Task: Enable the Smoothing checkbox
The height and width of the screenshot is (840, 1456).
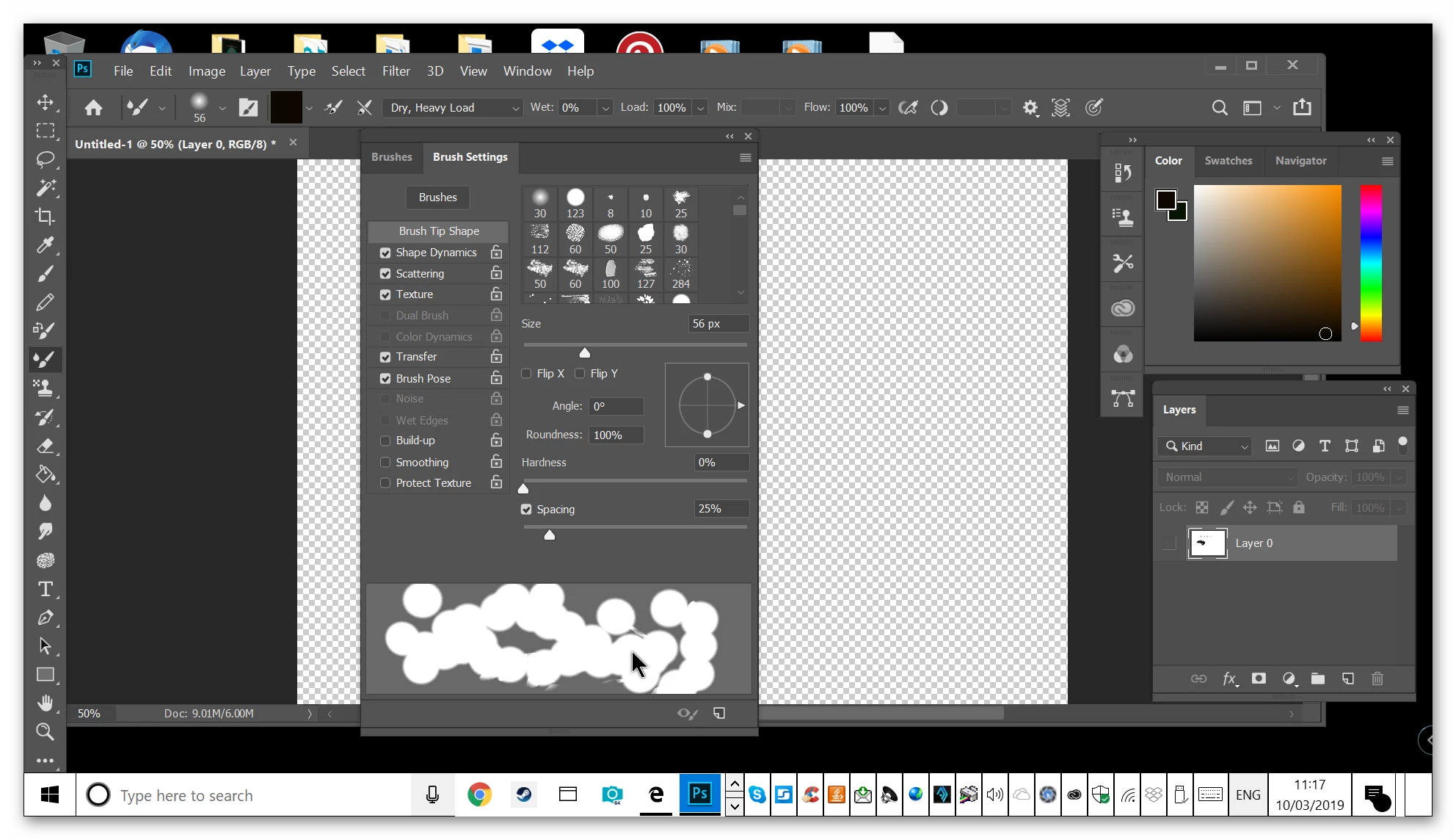Action: click(x=385, y=463)
